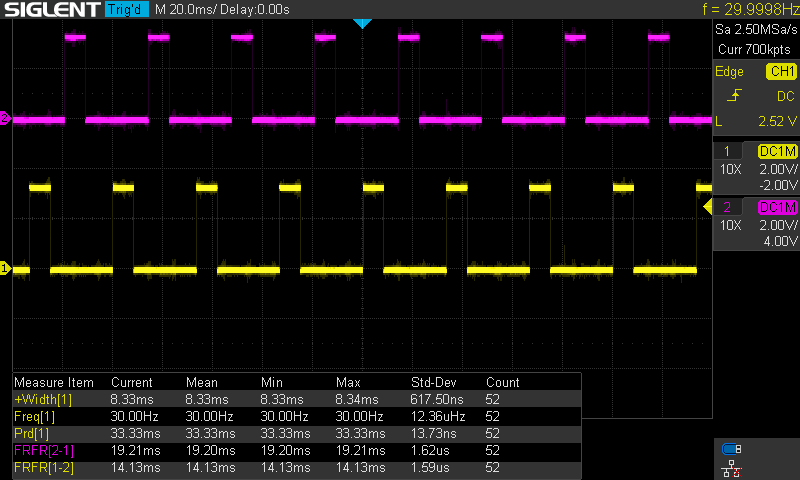This screenshot has width=800, height=480.
Task: Click the trigger level 2.52 V value
Action: pos(778,121)
